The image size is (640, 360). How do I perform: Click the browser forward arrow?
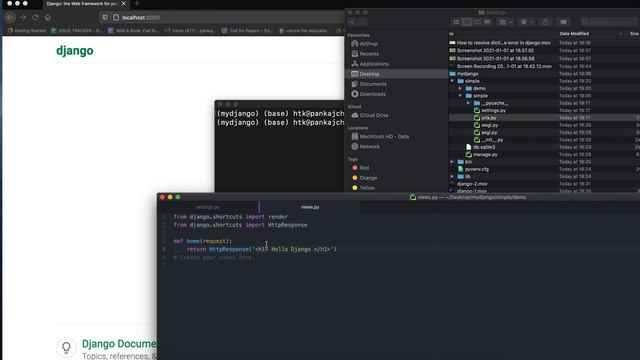(x=23, y=18)
